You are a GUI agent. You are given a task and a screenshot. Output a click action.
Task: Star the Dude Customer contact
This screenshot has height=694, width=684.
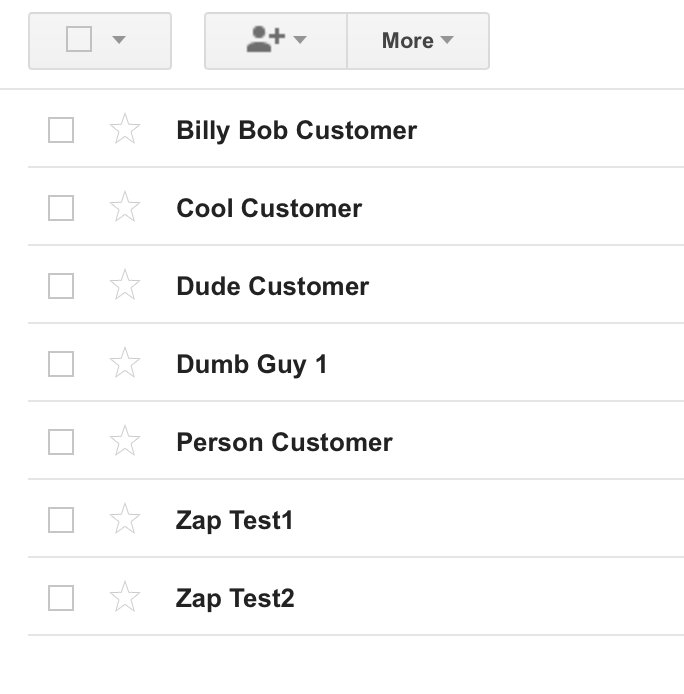pos(125,285)
